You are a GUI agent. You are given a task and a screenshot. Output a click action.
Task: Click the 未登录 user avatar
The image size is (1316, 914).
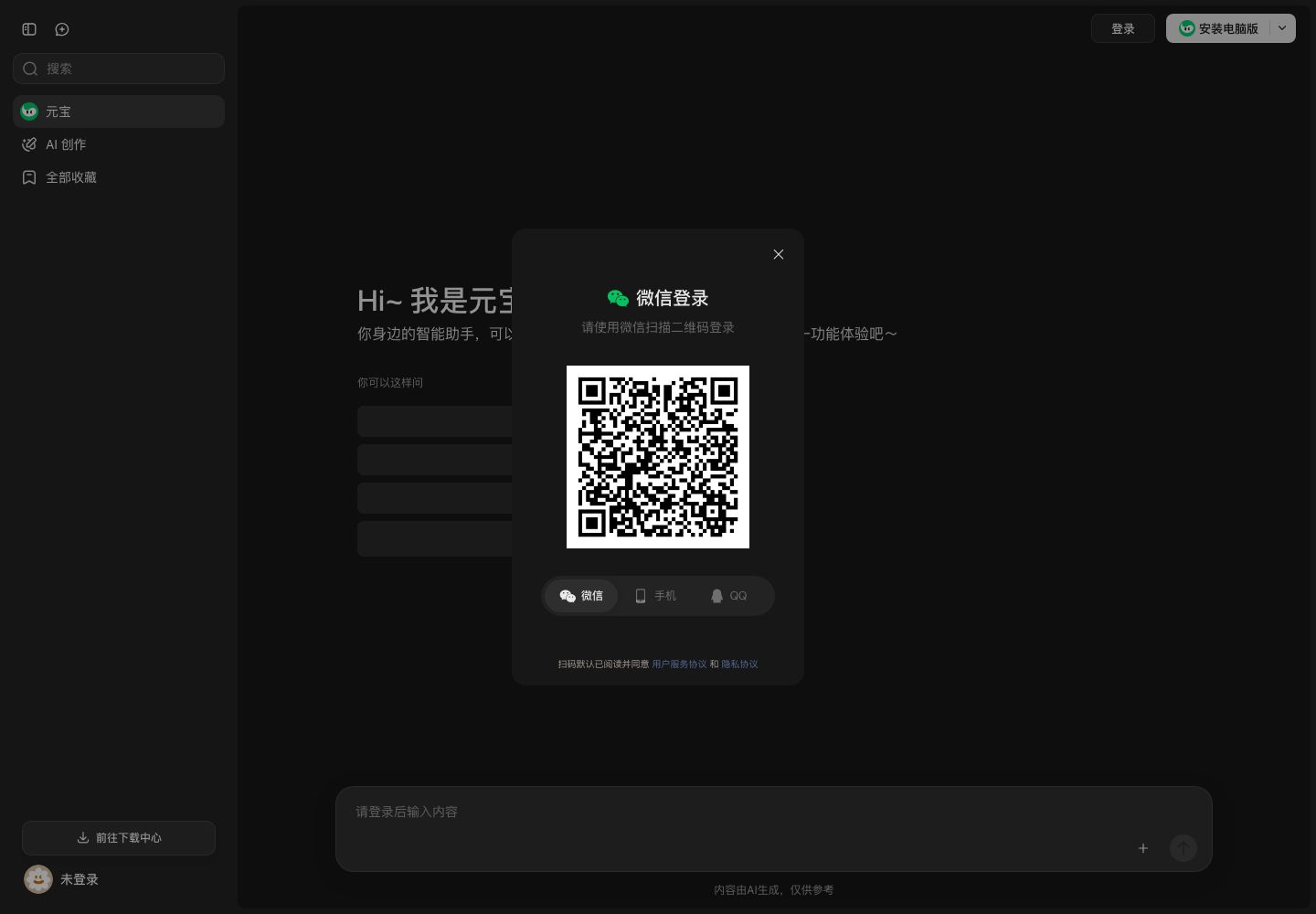[x=38, y=879]
